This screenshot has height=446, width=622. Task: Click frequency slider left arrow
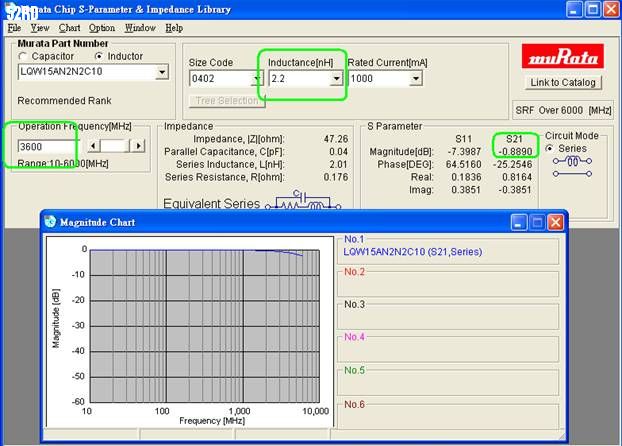point(93,146)
